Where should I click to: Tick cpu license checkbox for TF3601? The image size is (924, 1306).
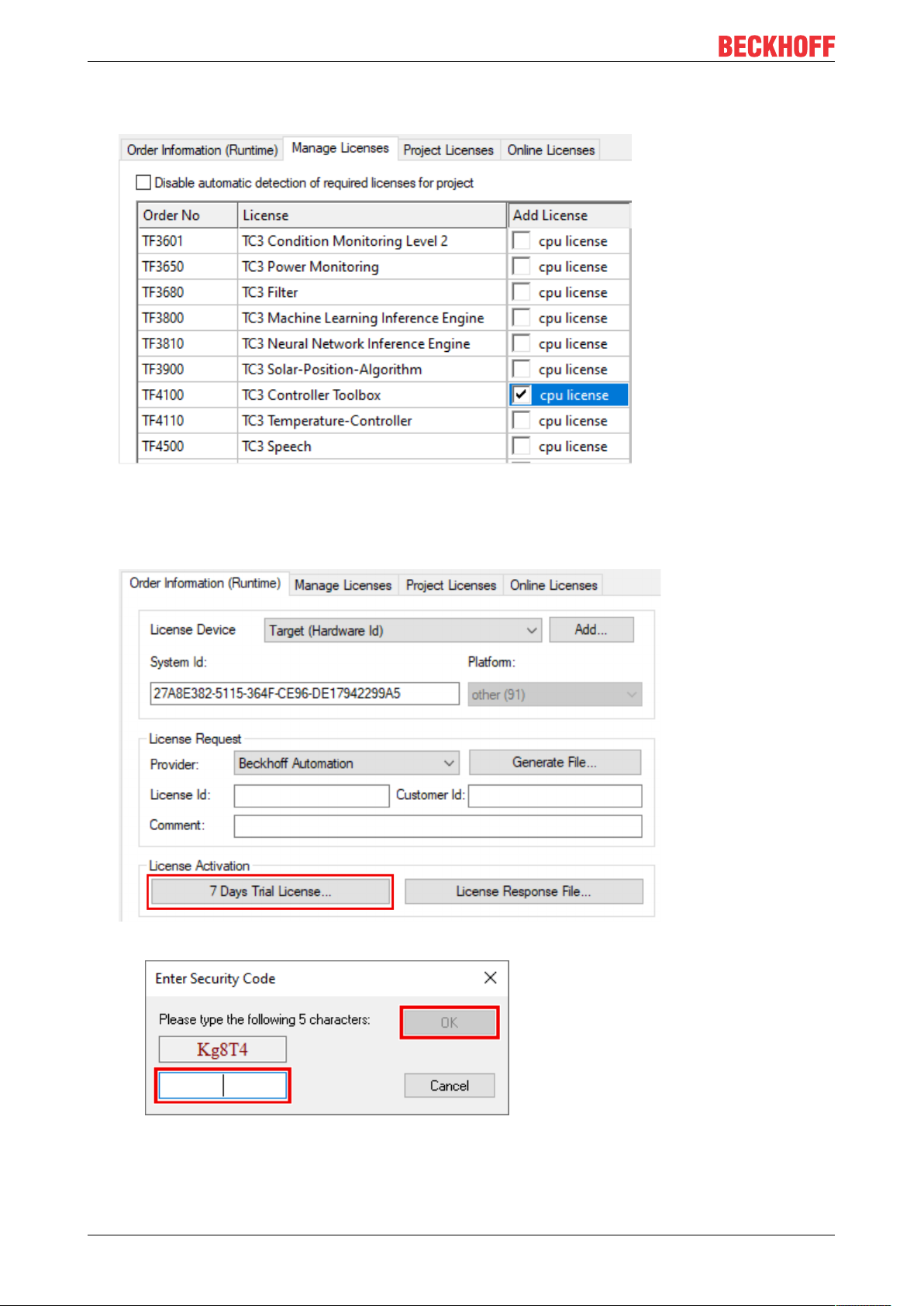pyautogui.click(x=522, y=240)
